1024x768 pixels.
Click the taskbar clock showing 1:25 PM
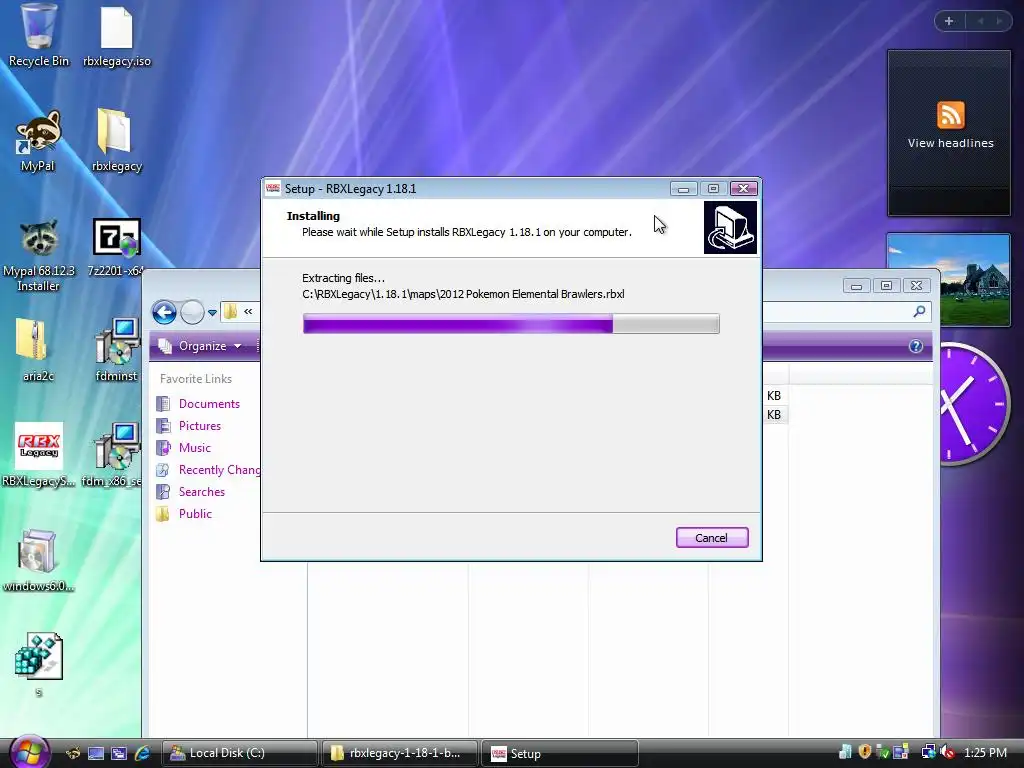pyautogui.click(x=985, y=753)
